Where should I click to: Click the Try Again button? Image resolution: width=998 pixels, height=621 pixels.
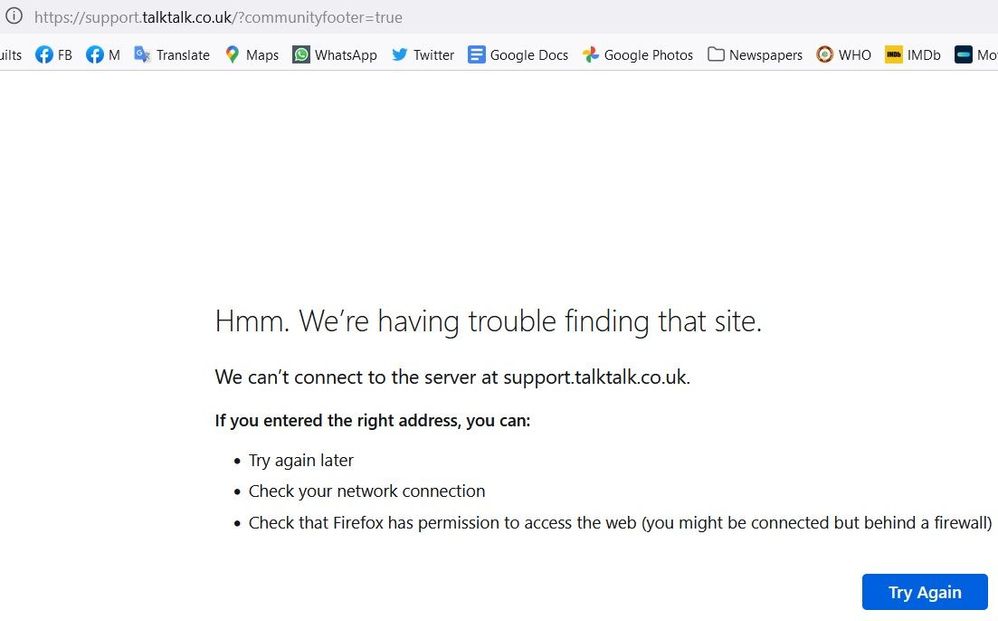pos(924,591)
